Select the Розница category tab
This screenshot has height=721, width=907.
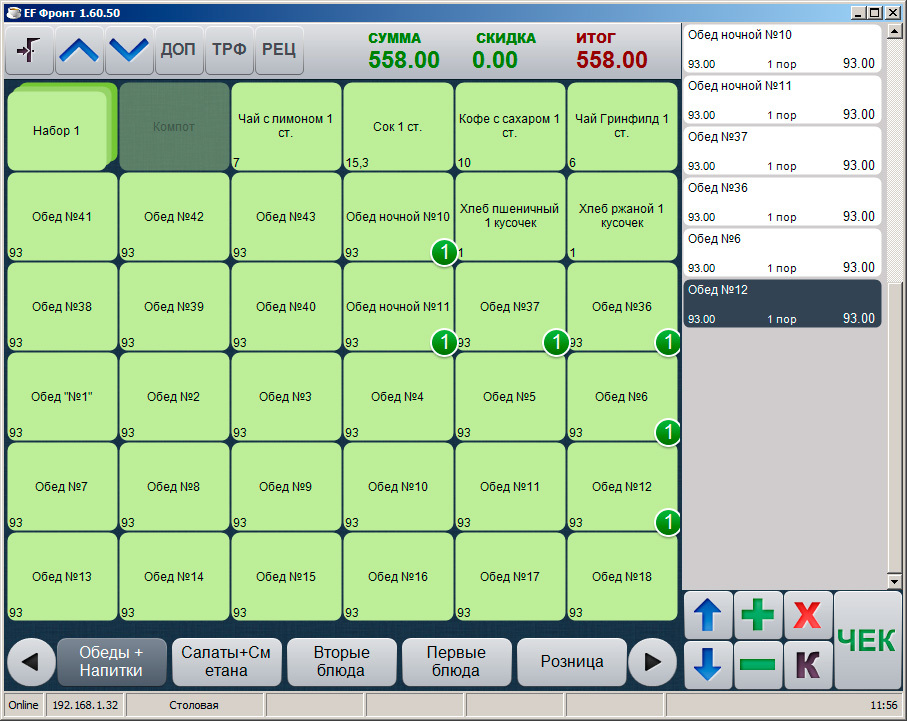571,661
